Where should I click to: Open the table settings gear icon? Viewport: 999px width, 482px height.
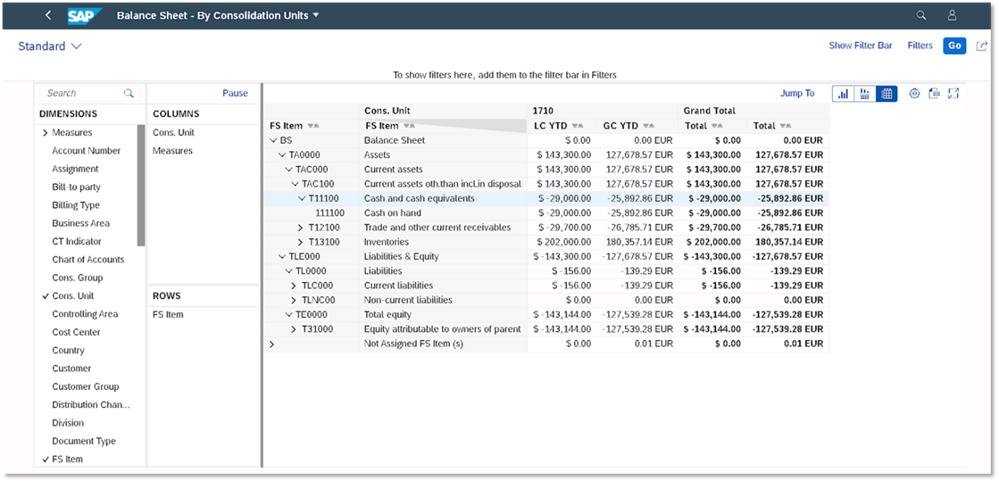(914, 94)
